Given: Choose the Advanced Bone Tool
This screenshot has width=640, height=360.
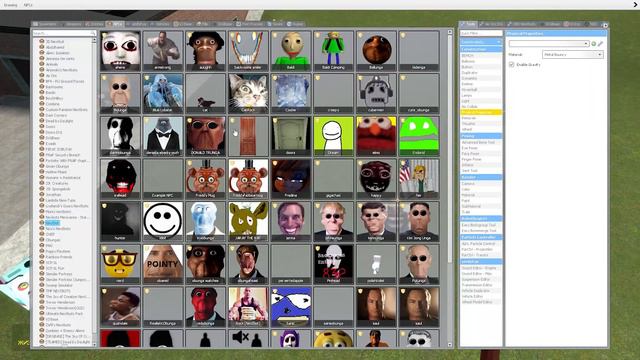Looking at the screenshot, I should click(x=481, y=142).
